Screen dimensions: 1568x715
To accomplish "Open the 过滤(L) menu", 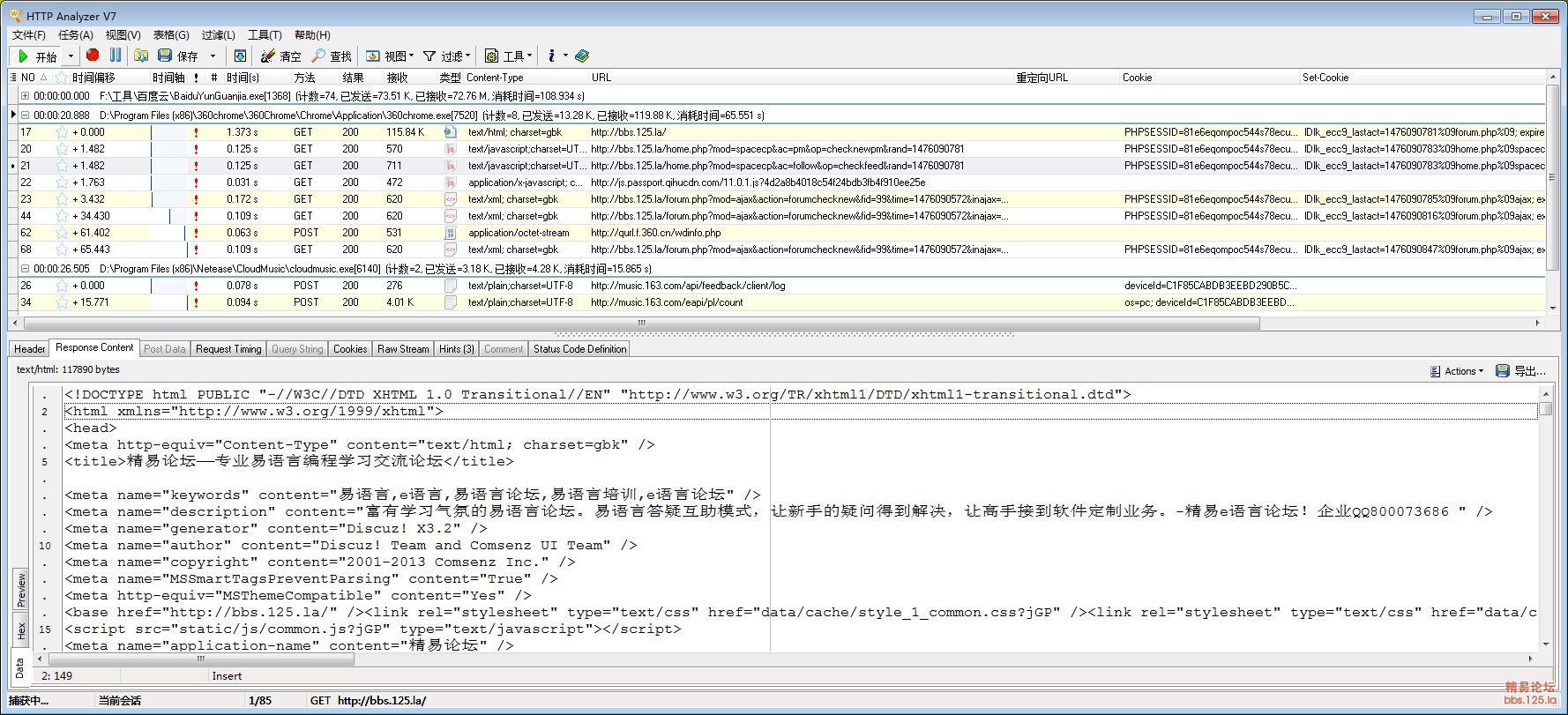I will [219, 35].
